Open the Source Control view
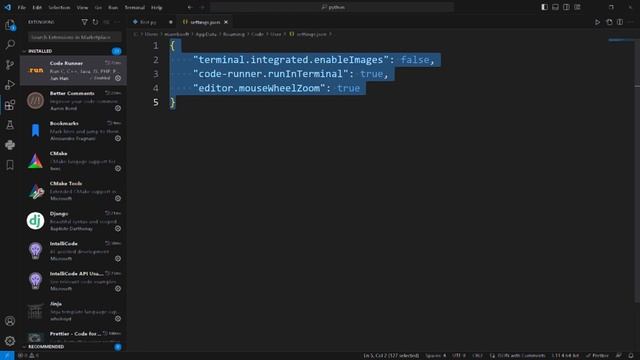 pos(10,64)
